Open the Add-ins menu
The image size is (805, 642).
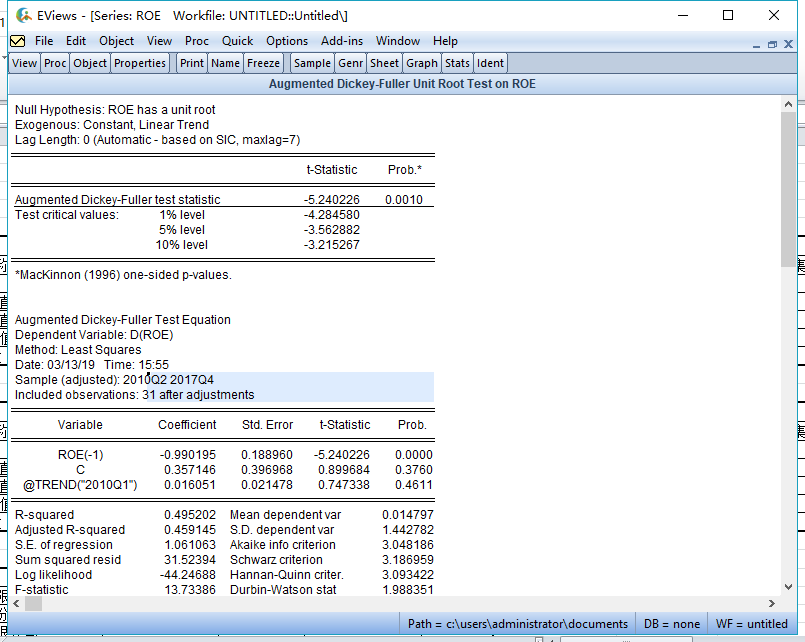click(x=342, y=41)
